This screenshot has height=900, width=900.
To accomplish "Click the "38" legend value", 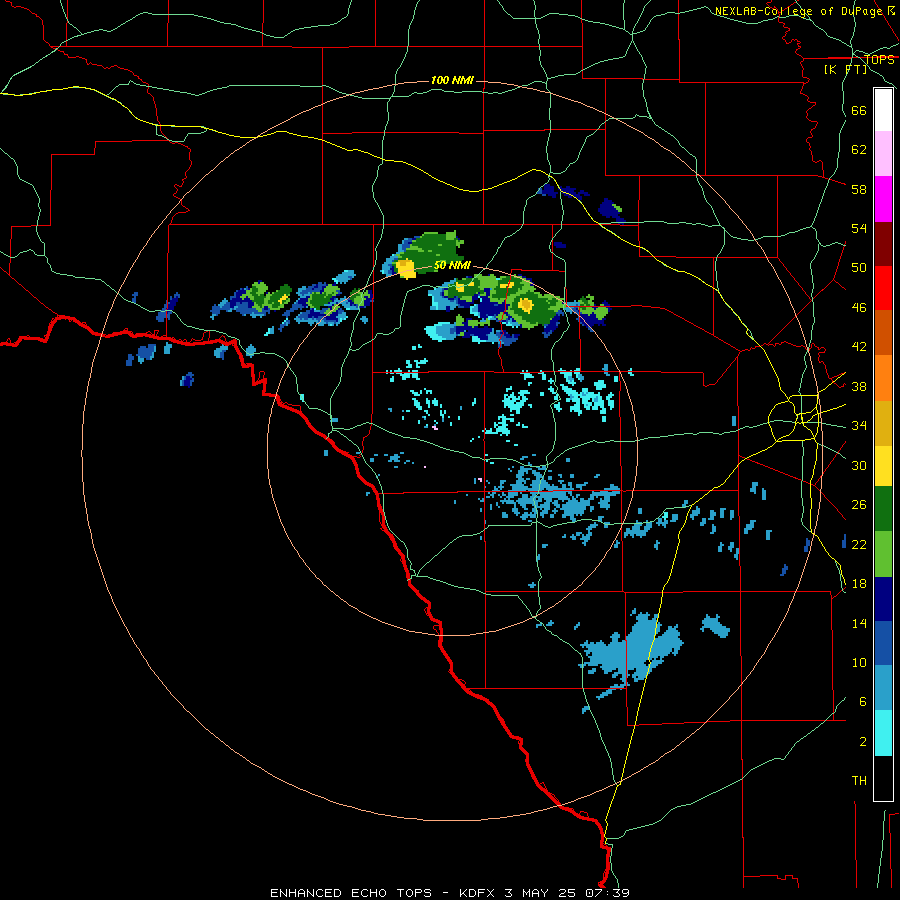I will (859, 386).
